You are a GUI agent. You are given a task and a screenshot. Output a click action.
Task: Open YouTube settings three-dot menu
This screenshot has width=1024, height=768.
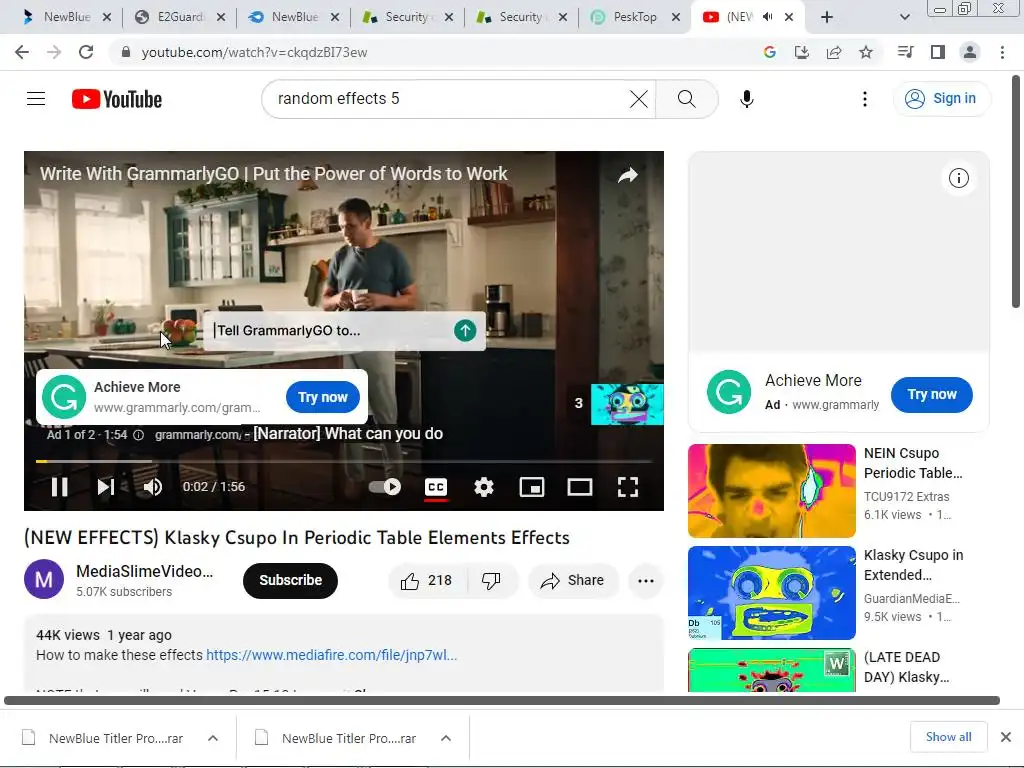865,99
